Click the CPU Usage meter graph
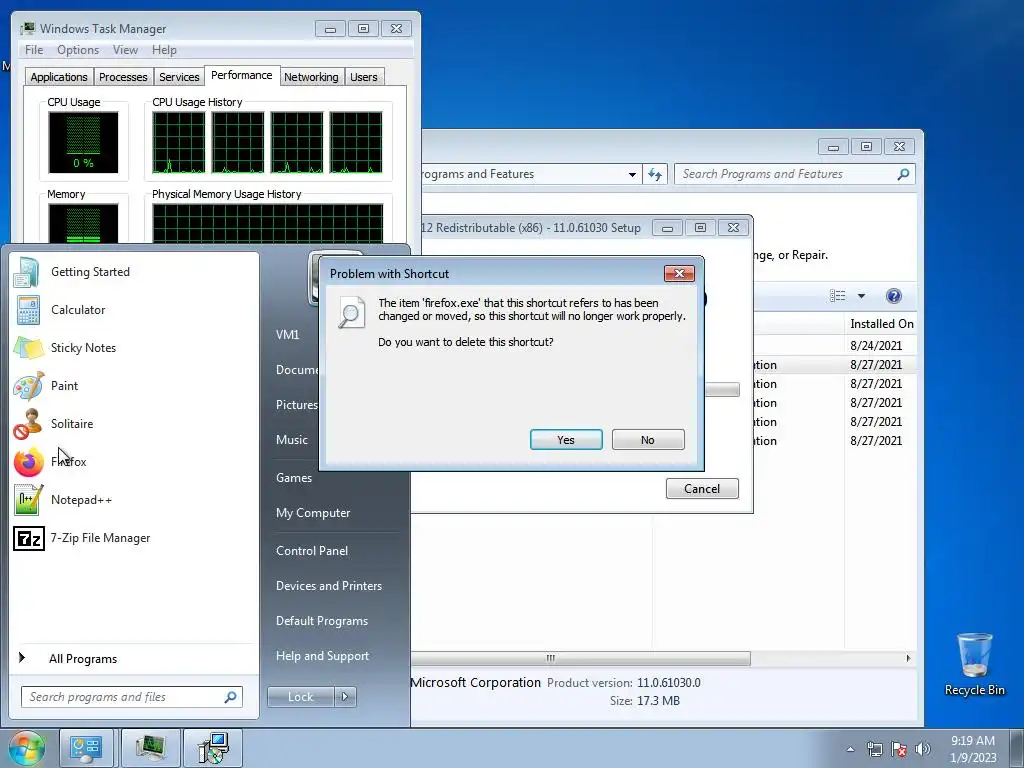The image size is (1024, 768). point(83,142)
